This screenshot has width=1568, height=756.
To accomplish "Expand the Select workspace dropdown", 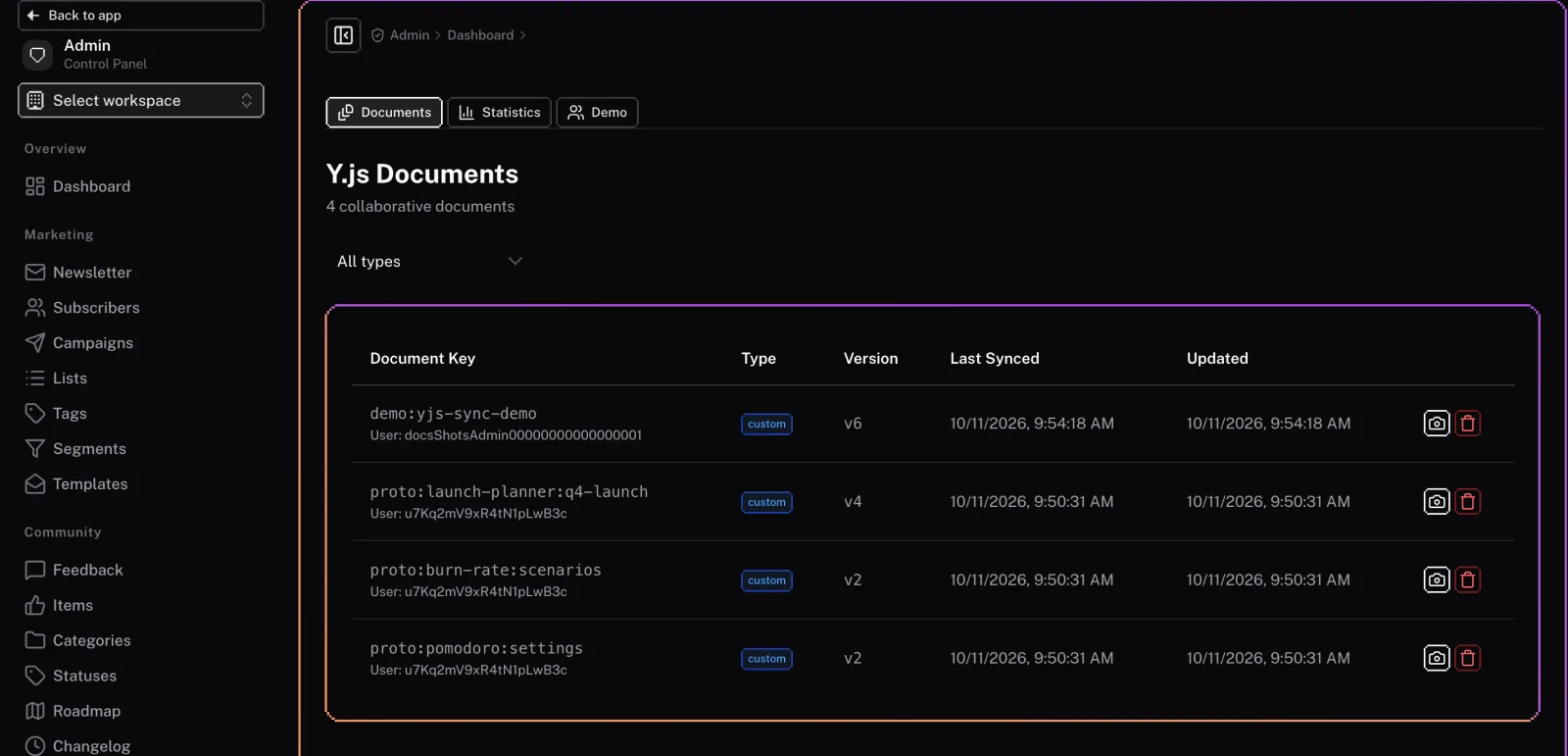I will pyautogui.click(x=141, y=100).
